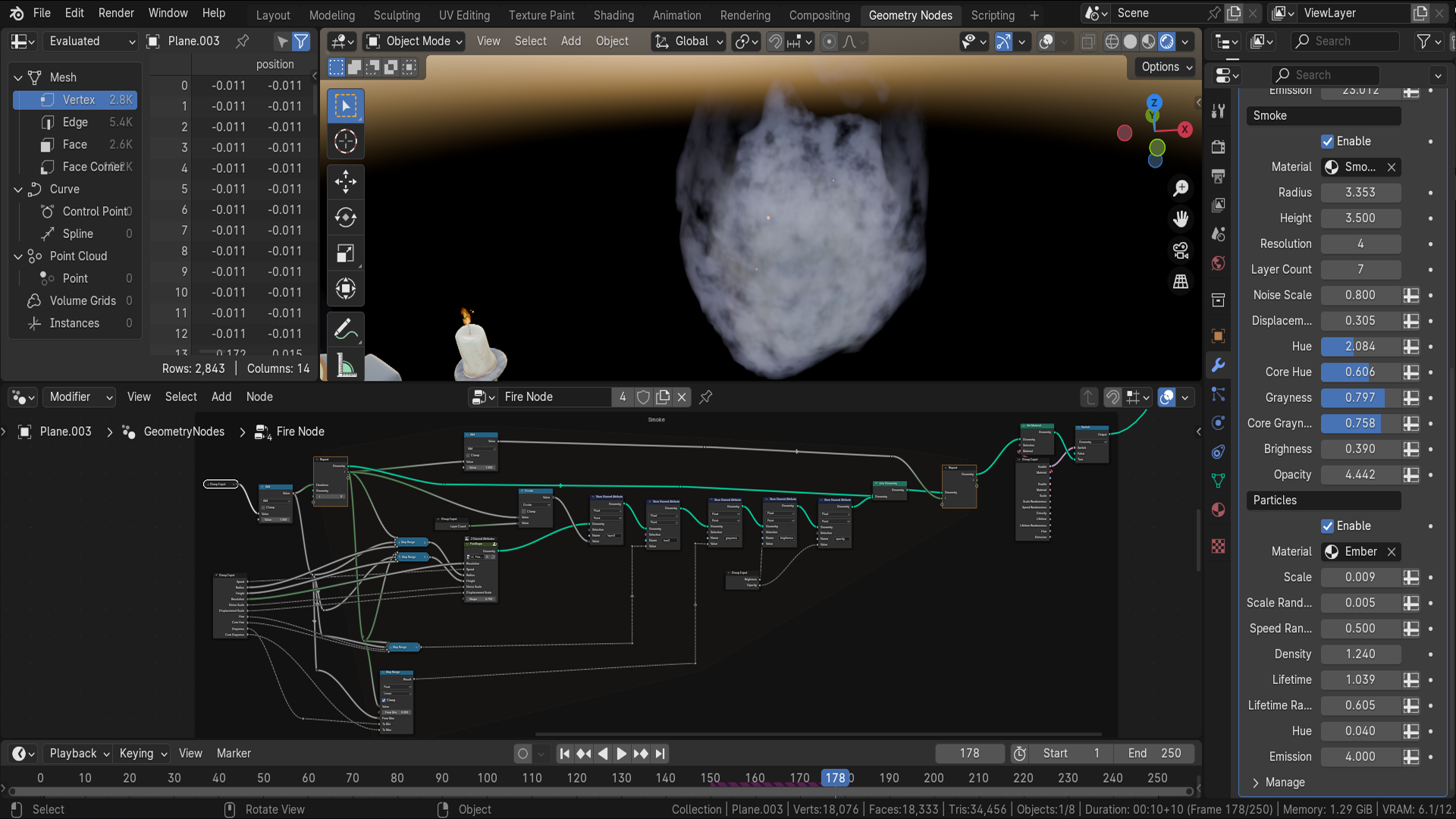Click the Fire Node user count 4
Image resolution: width=1456 pixels, height=819 pixels.
623,397
